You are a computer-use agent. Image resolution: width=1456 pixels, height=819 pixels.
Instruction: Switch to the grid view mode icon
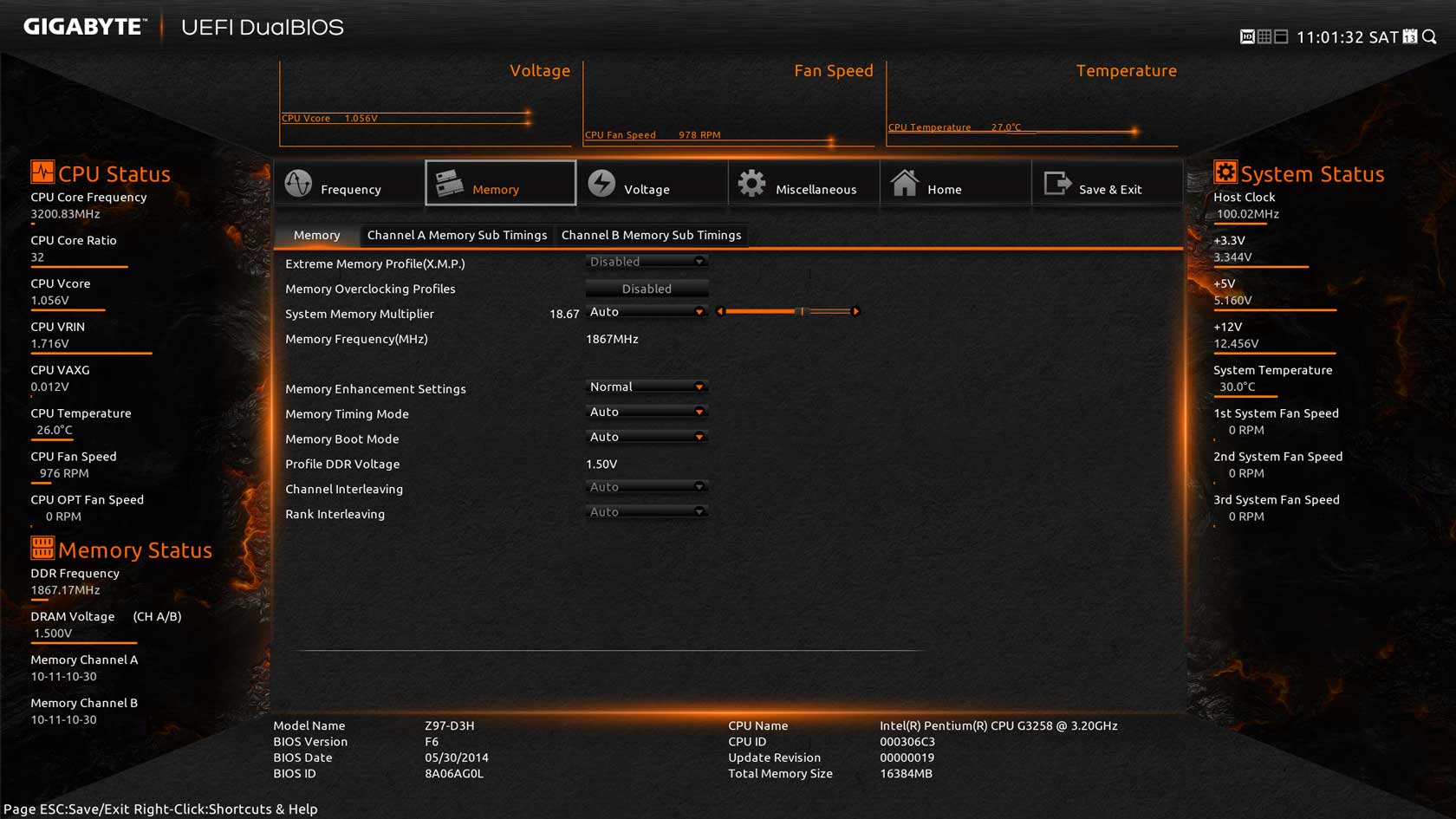1264,36
